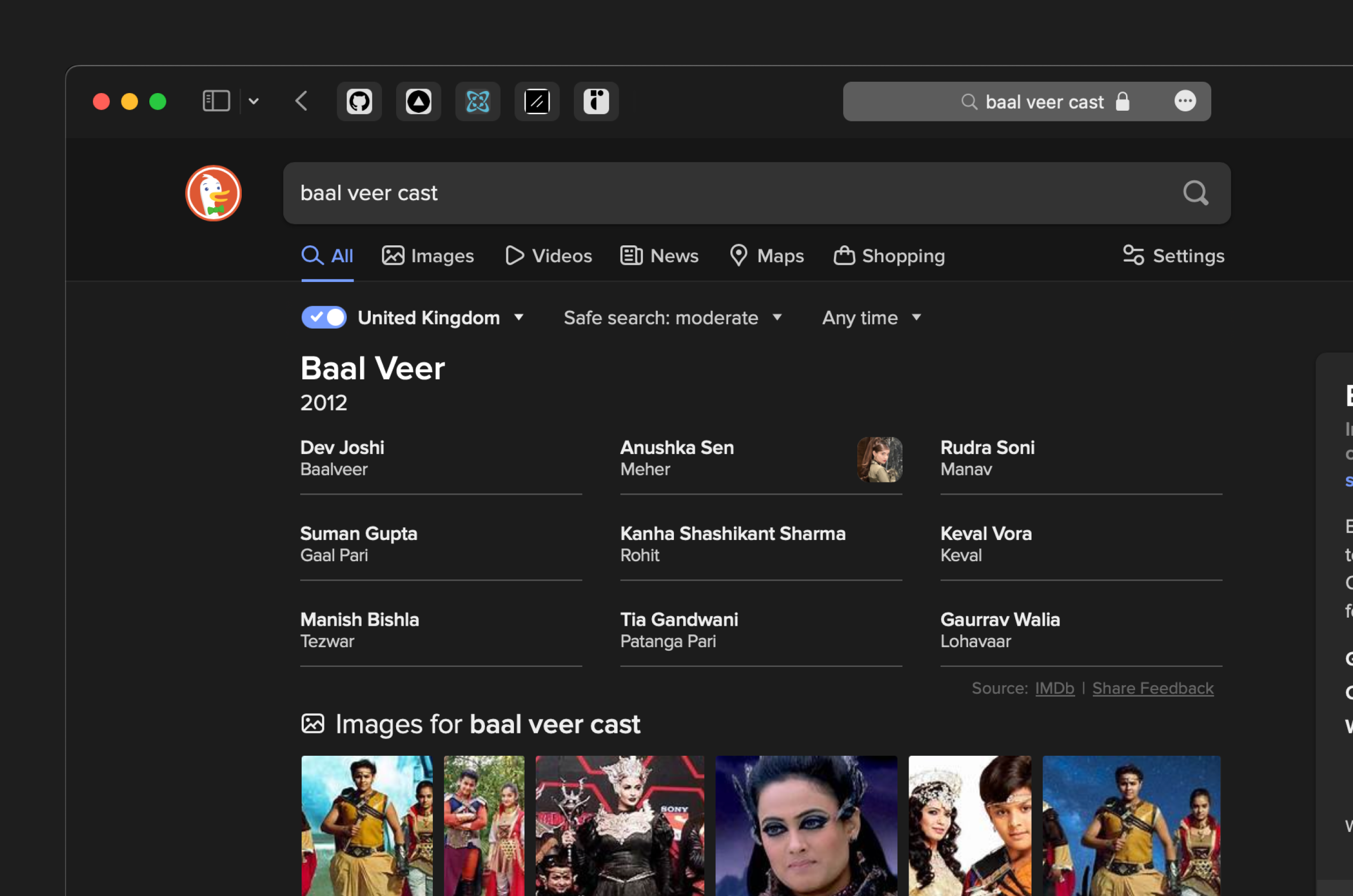Click the Baal Veer title heading

pyautogui.click(x=373, y=368)
